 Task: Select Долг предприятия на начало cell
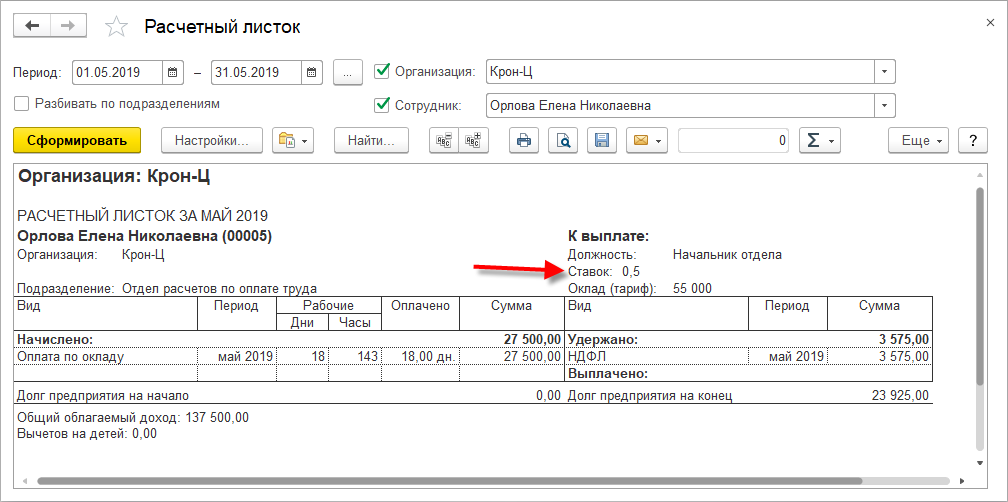103,395
